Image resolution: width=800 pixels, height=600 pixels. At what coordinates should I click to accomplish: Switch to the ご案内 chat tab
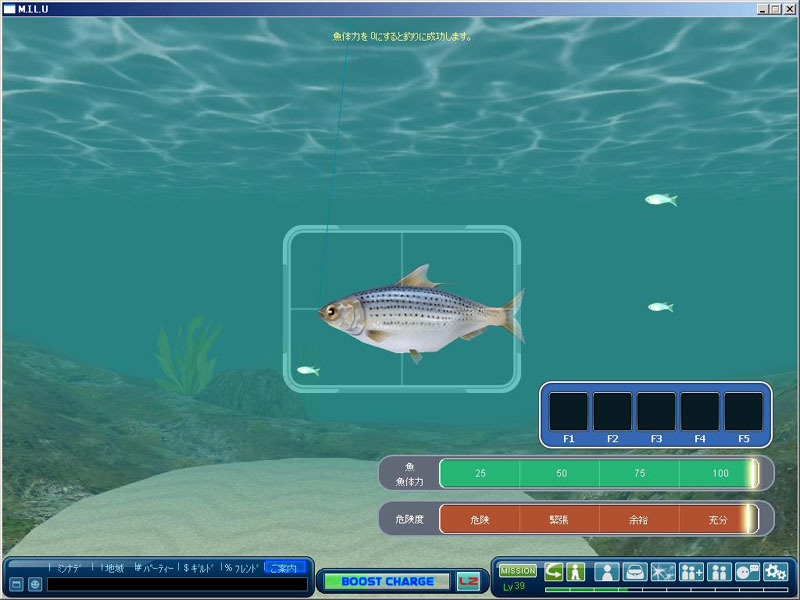[x=284, y=568]
